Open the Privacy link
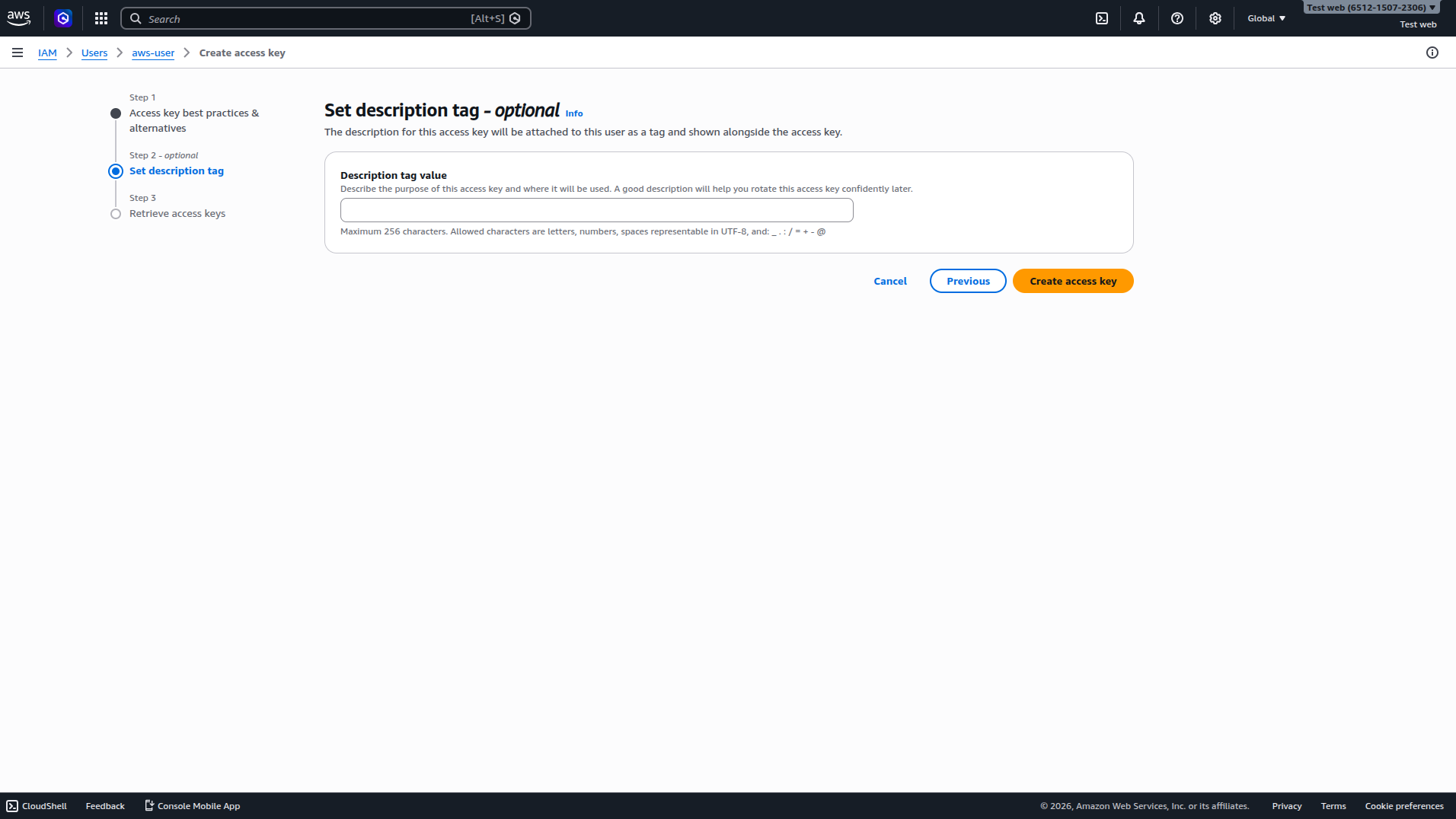Screen dimensions: 1456x819 [x=1287, y=806]
